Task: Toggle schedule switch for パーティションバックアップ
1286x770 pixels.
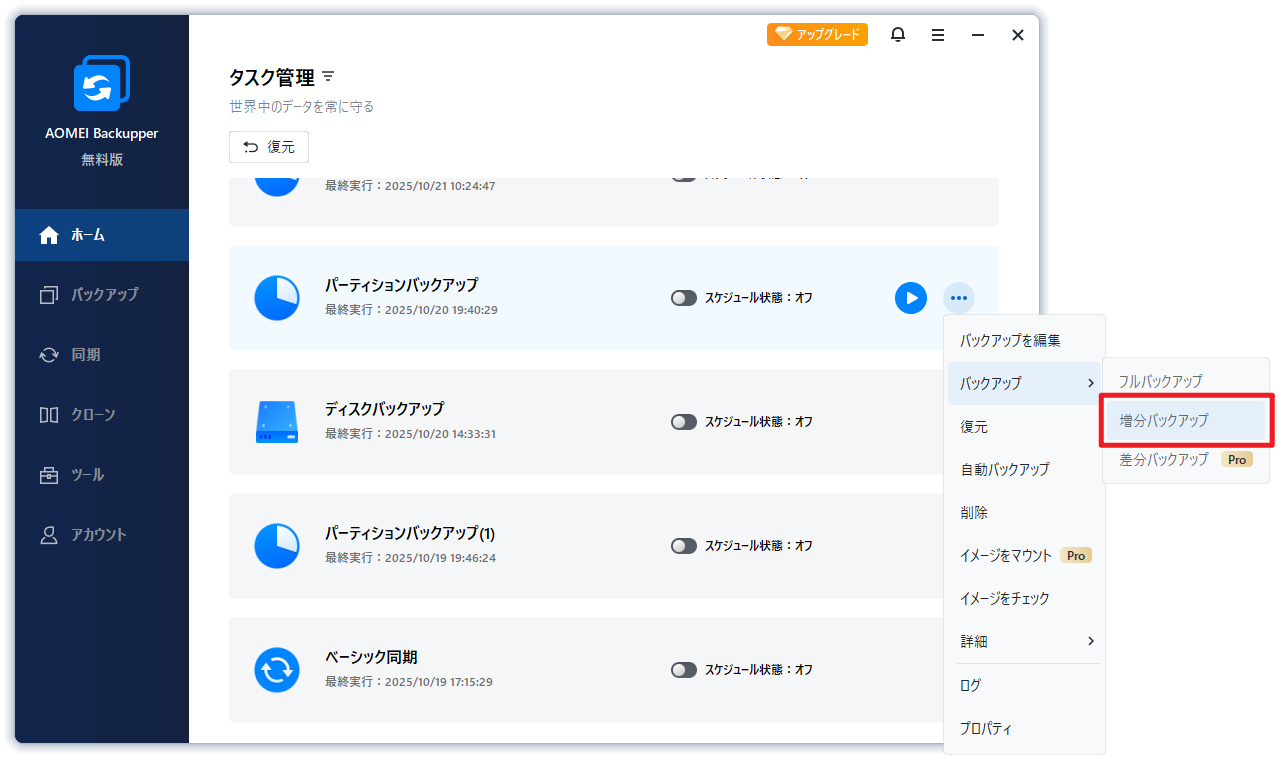Action: coord(684,298)
